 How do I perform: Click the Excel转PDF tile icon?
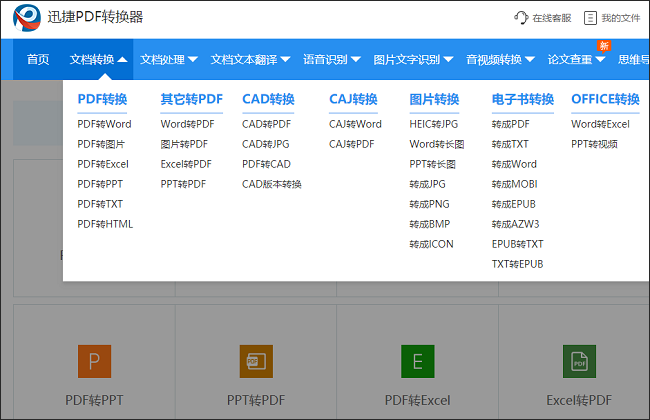(578, 360)
